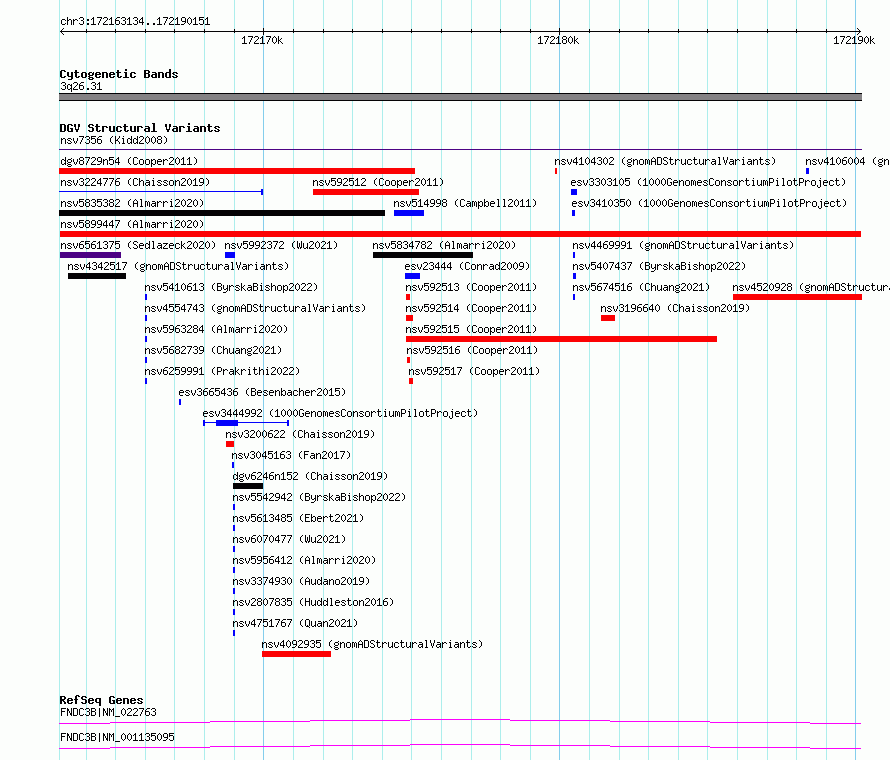The height and width of the screenshot is (760, 890).
Task: Click the red bar of nsv5899447
Action: [x=460, y=234]
